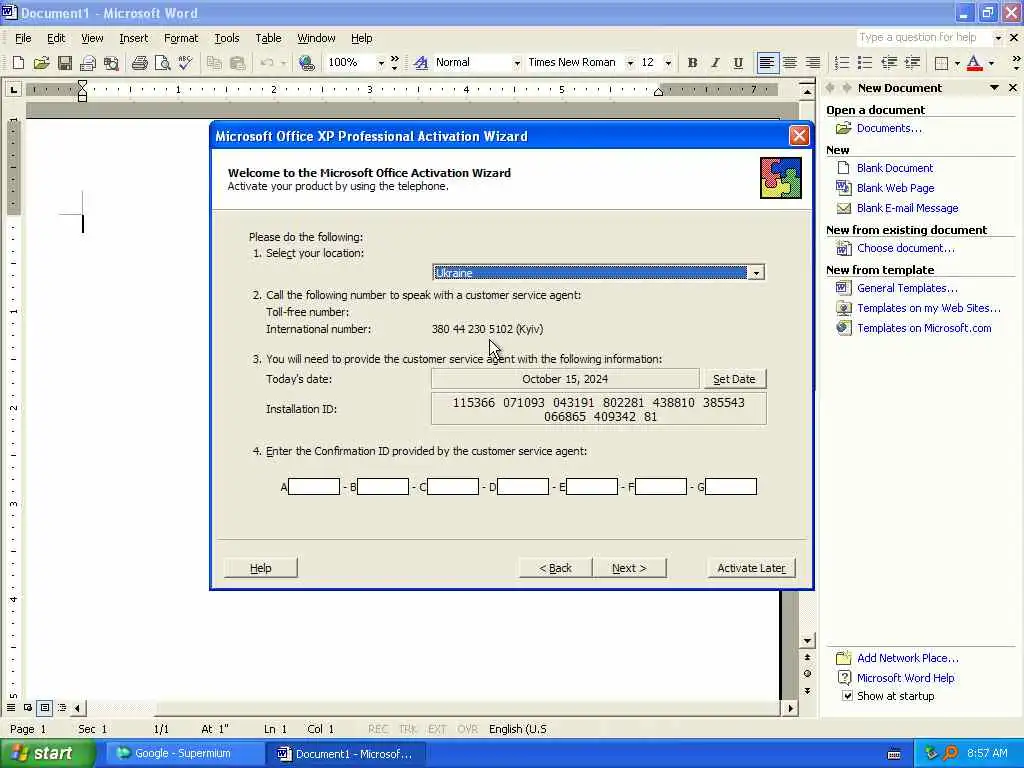The image size is (1024, 768).
Task: Open the Style Normal dropdown
Action: [517, 63]
